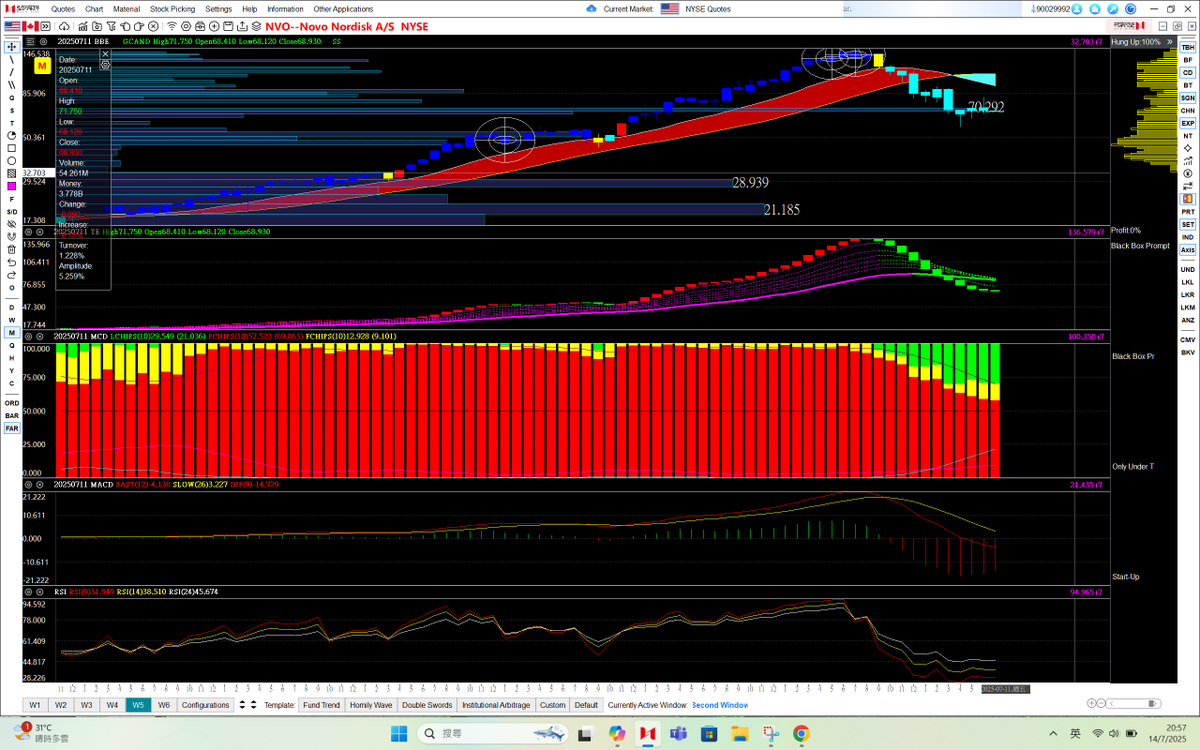Apply the Fund Trend template
1200x750 pixels.
tap(321, 705)
